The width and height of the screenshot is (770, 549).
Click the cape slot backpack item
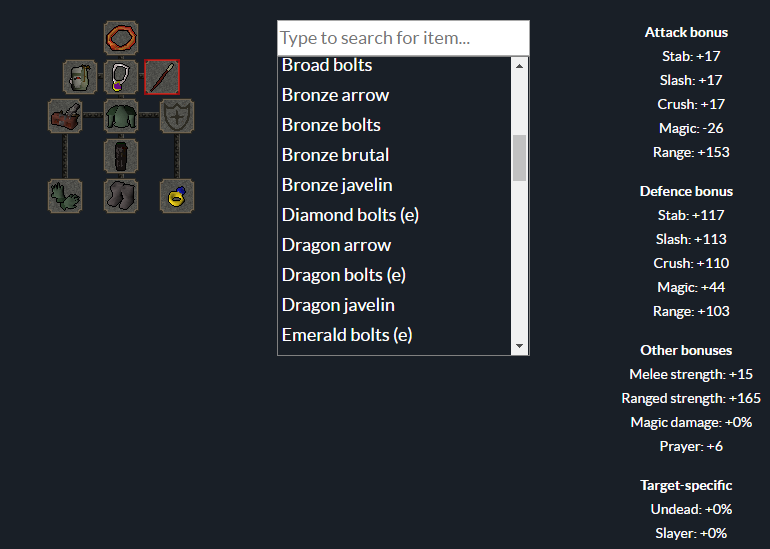[x=80, y=77]
